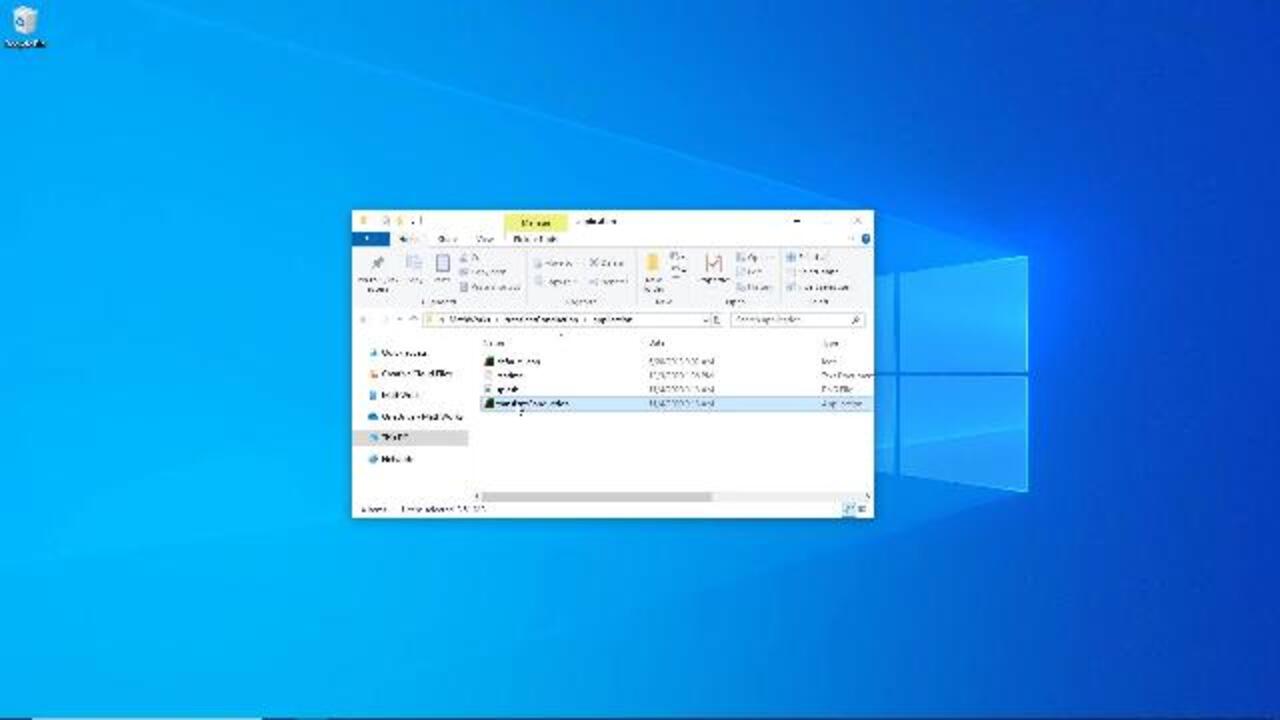Viewport: 1280px width, 720px height.
Task: Refresh the folder beside the address bar
Action: 716,320
